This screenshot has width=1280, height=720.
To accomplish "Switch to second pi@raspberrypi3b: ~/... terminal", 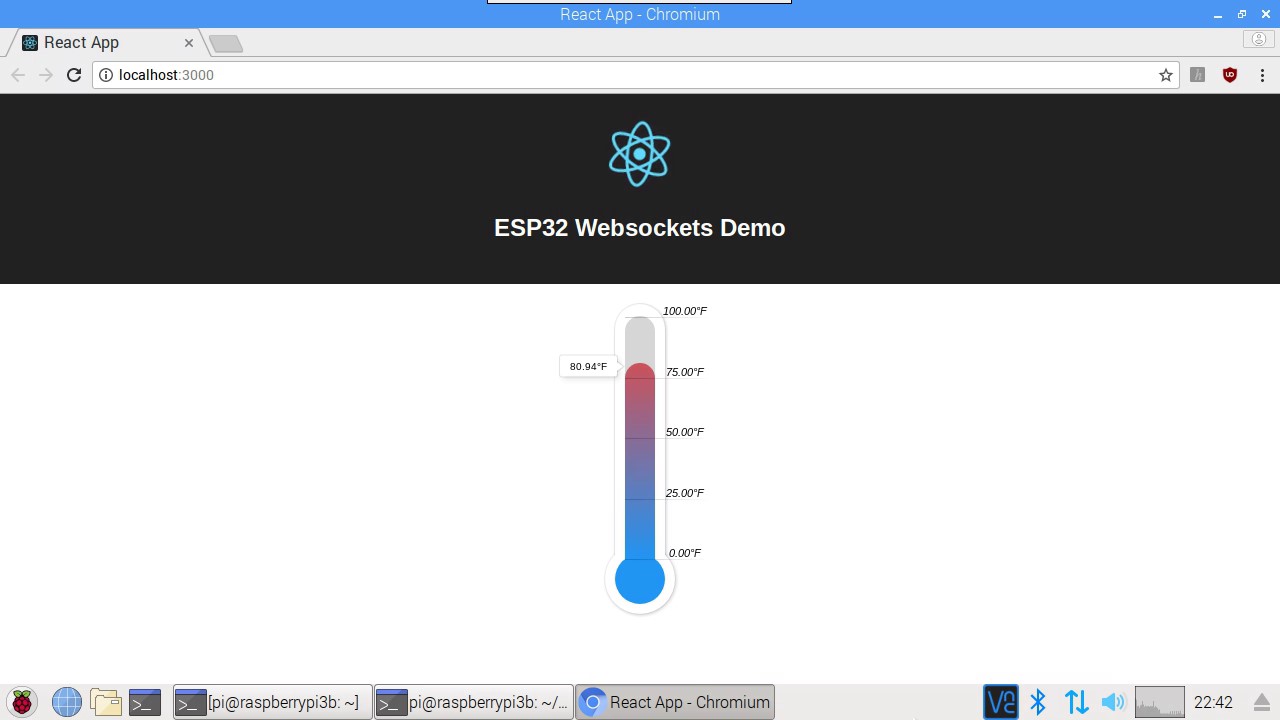I will click(474, 702).
